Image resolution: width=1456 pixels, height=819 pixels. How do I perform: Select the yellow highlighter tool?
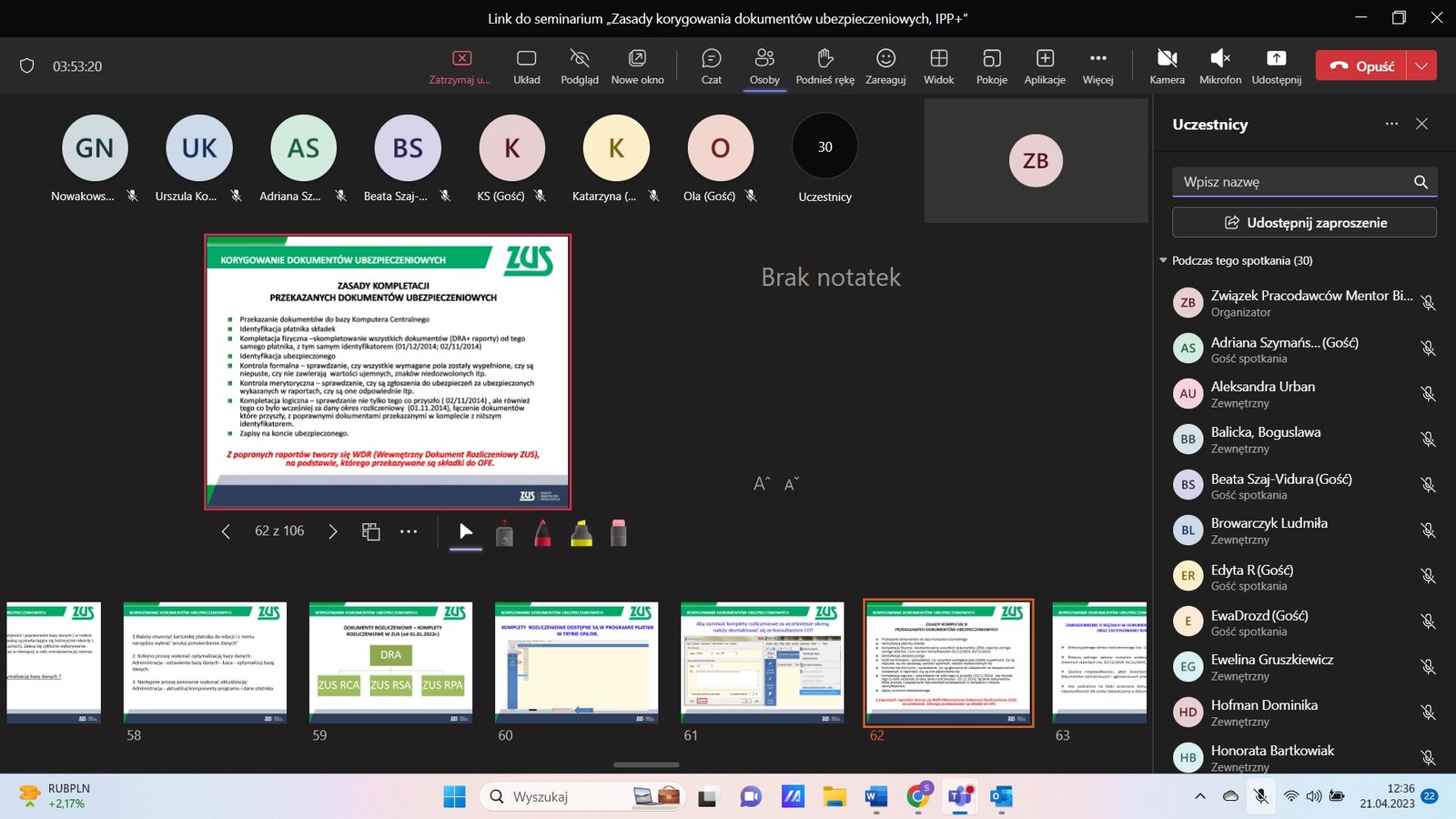(x=581, y=533)
